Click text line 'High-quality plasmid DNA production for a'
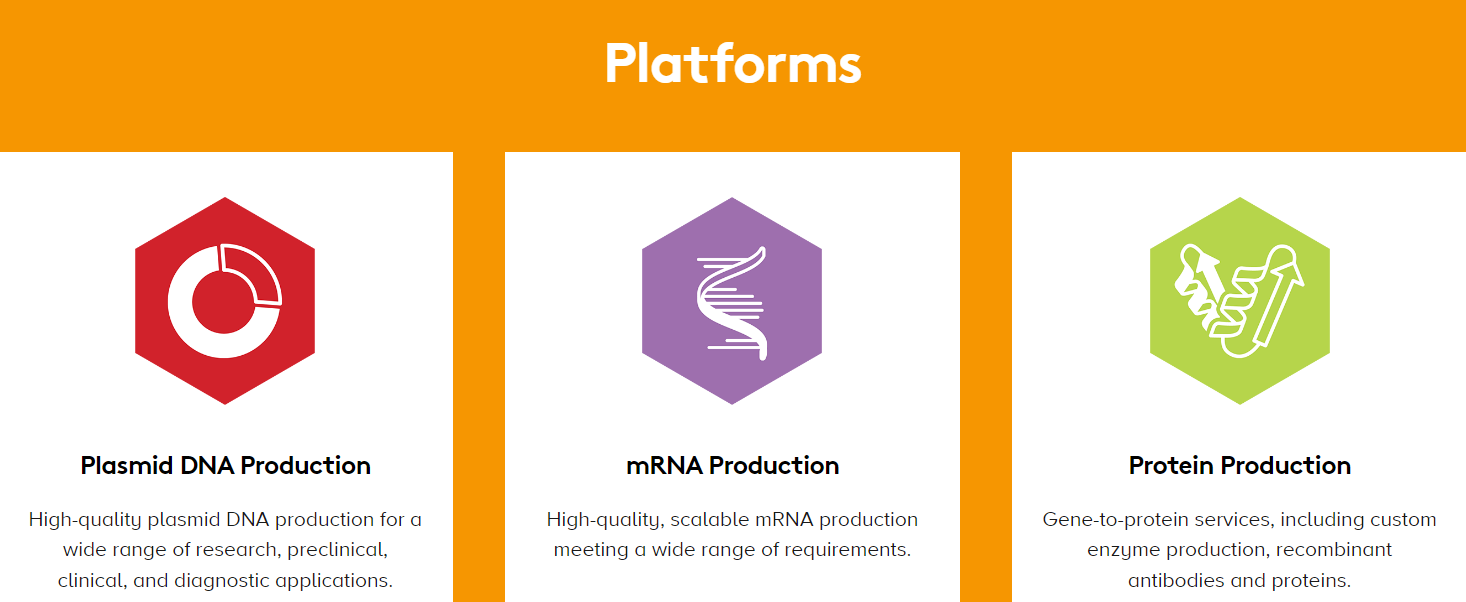The height and width of the screenshot is (602, 1466). (x=225, y=520)
